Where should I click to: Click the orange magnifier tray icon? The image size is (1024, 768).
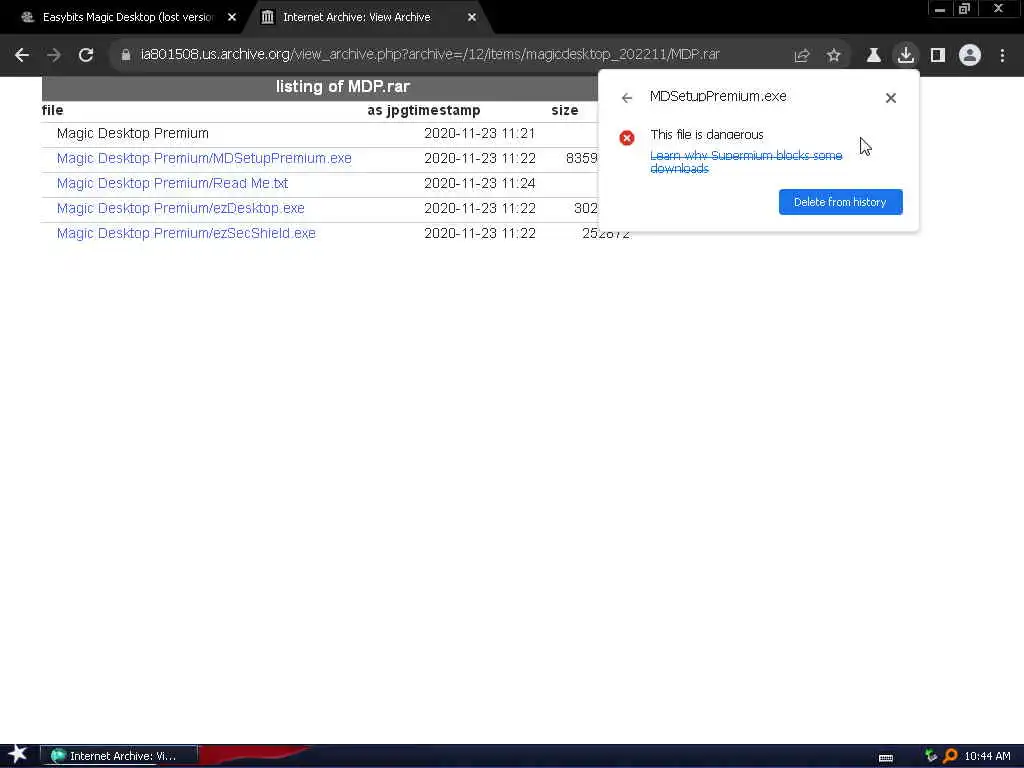pos(950,756)
